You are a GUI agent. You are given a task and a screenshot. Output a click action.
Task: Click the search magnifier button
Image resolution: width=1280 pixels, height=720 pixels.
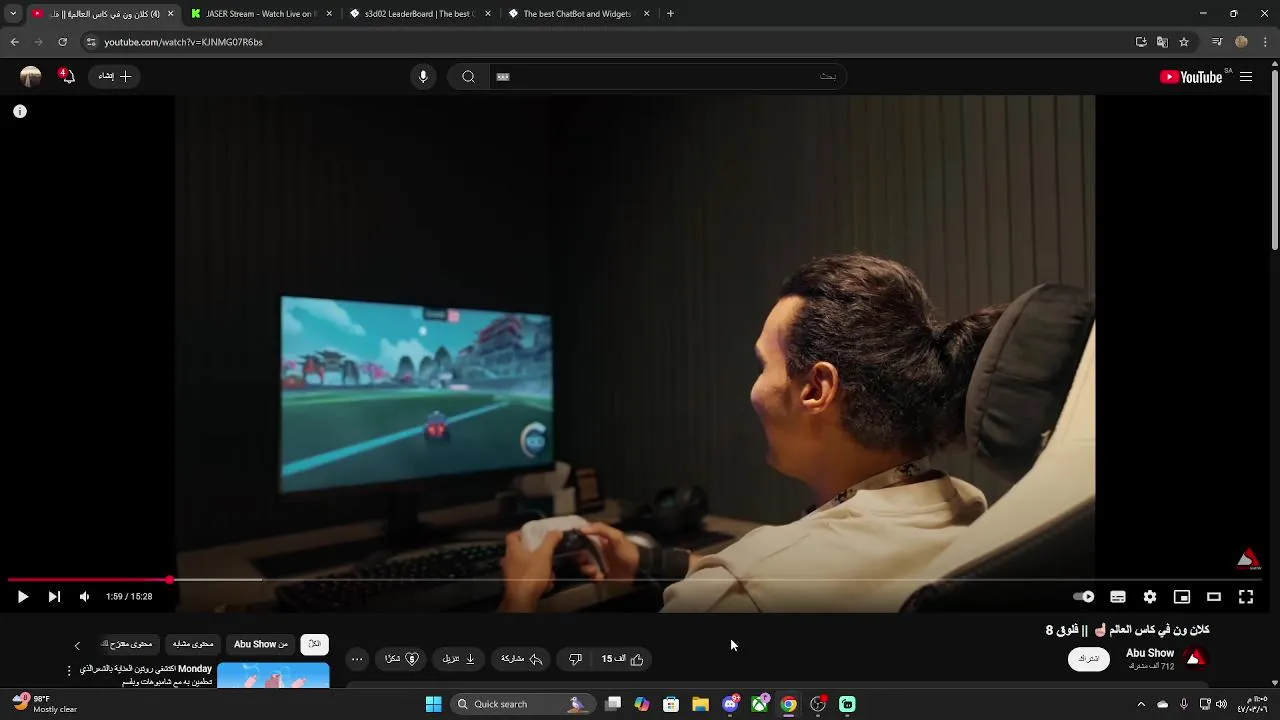468,76
